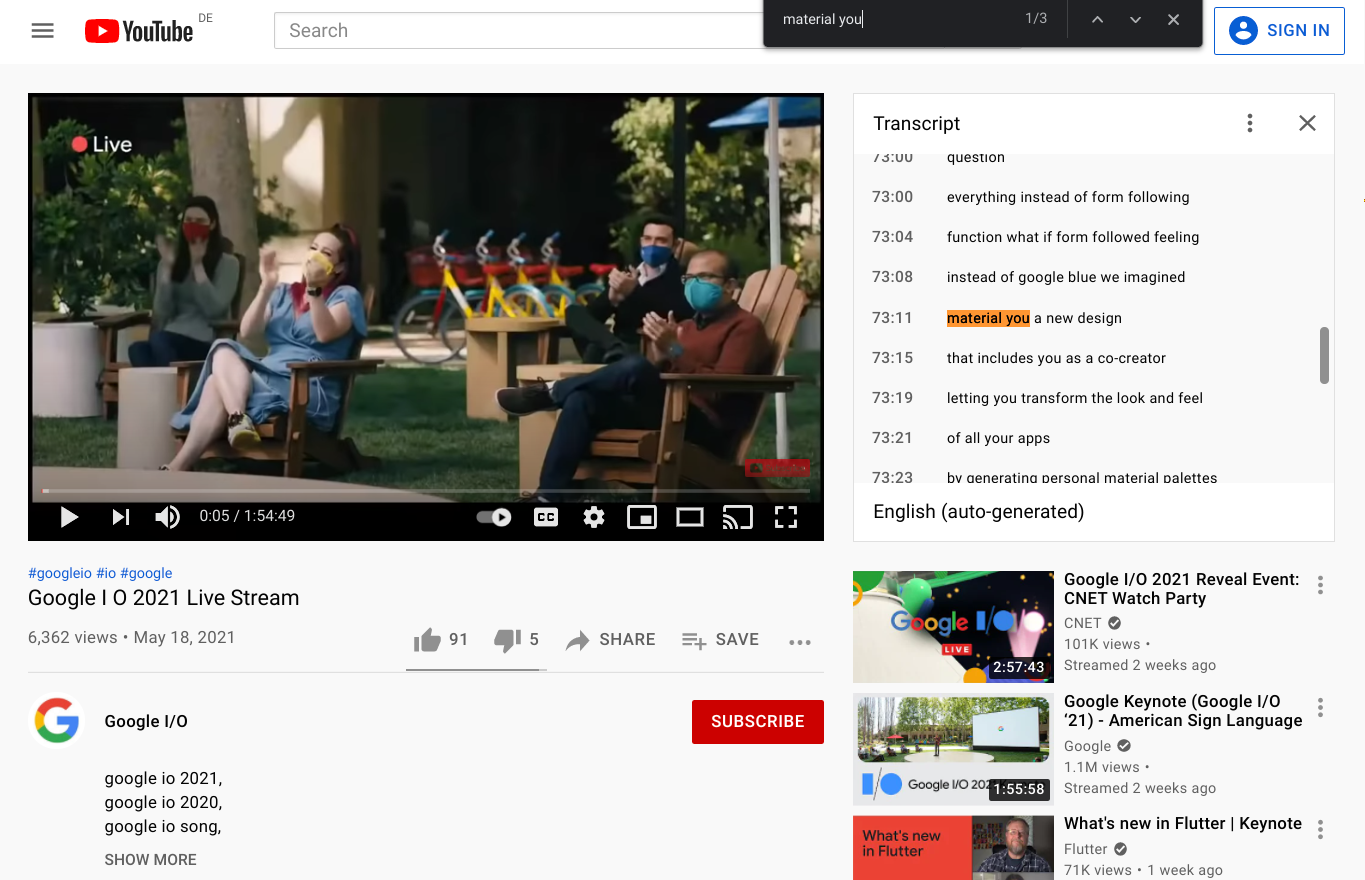Like the video
Viewport: 1365px width, 880px height.
pyautogui.click(x=427, y=639)
